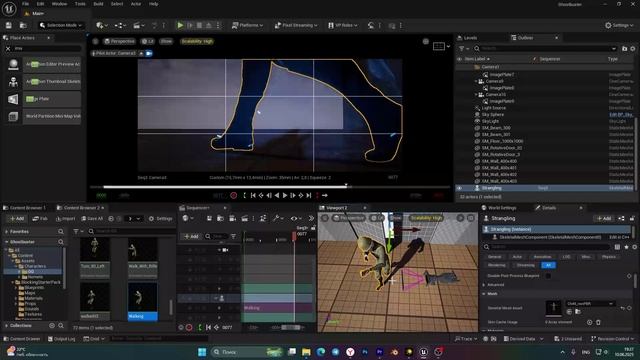Click trash icon in Skin Cache Usage row
The image size is (640, 360).
(598, 322)
